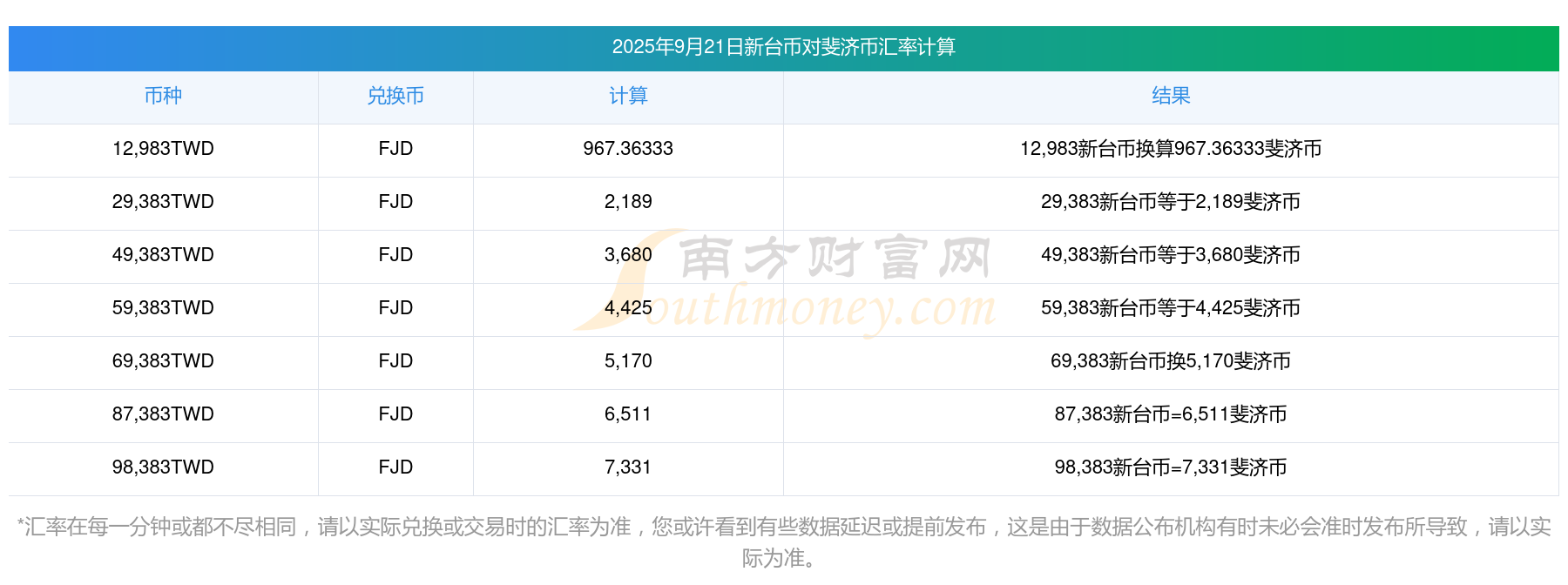The image size is (1568, 585).
Task: Select the '兑换币' column header
Action: (x=395, y=96)
